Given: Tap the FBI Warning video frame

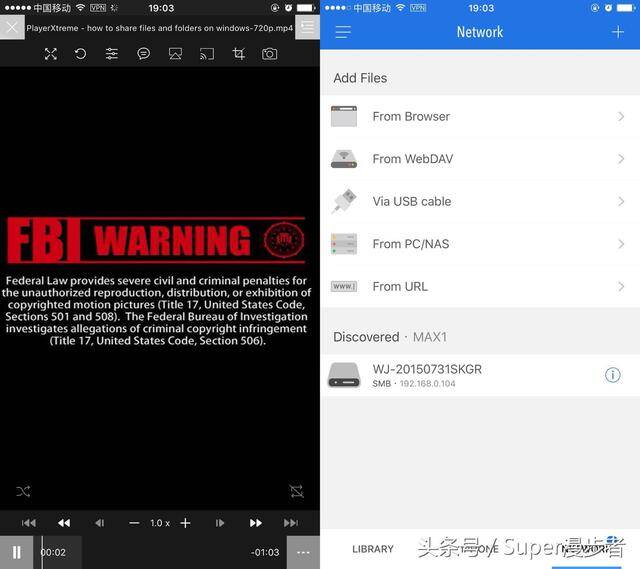Looking at the screenshot, I should tap(156, 282).
